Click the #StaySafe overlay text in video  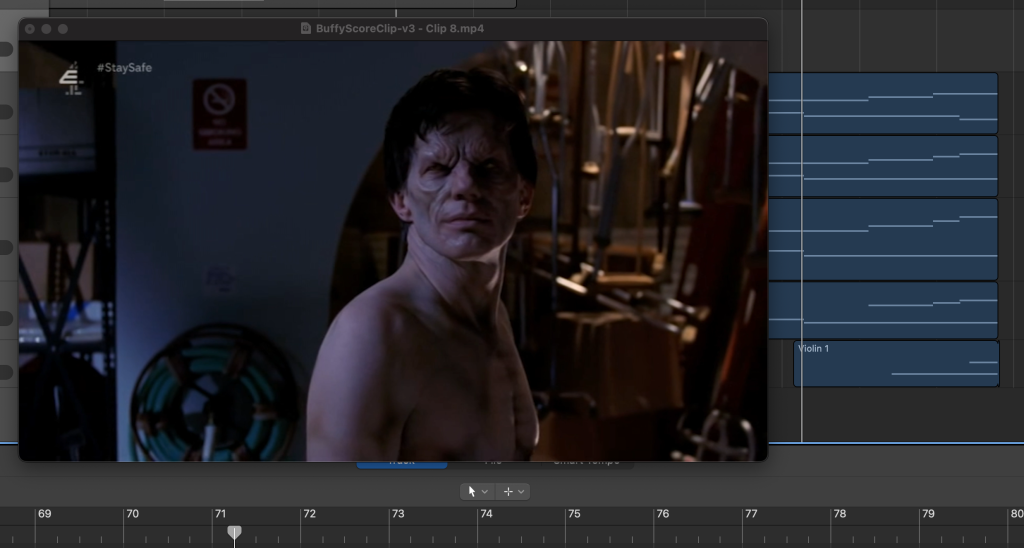(124, 67)
